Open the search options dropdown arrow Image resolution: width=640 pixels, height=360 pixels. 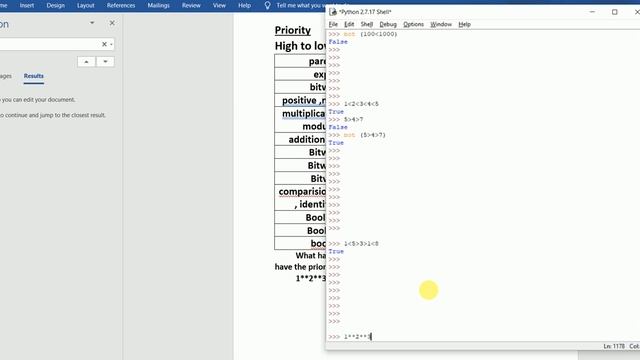coord(111,44)
